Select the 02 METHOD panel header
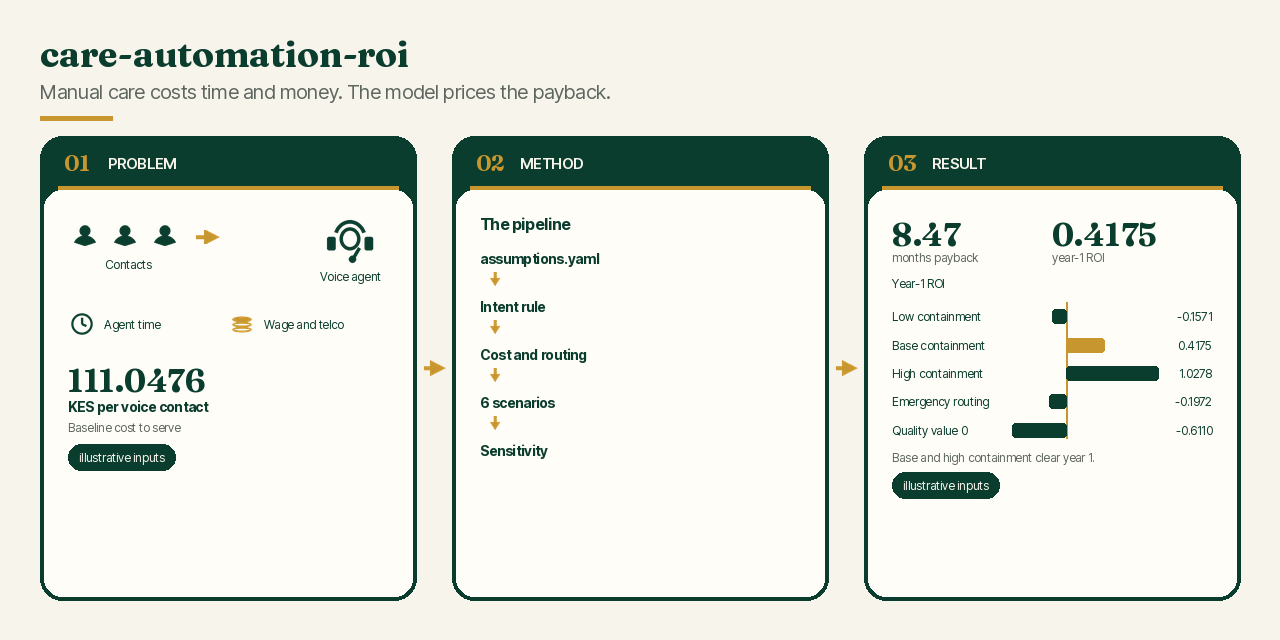The height and width of the screenshot is (640, 1280). coord(640,163)
